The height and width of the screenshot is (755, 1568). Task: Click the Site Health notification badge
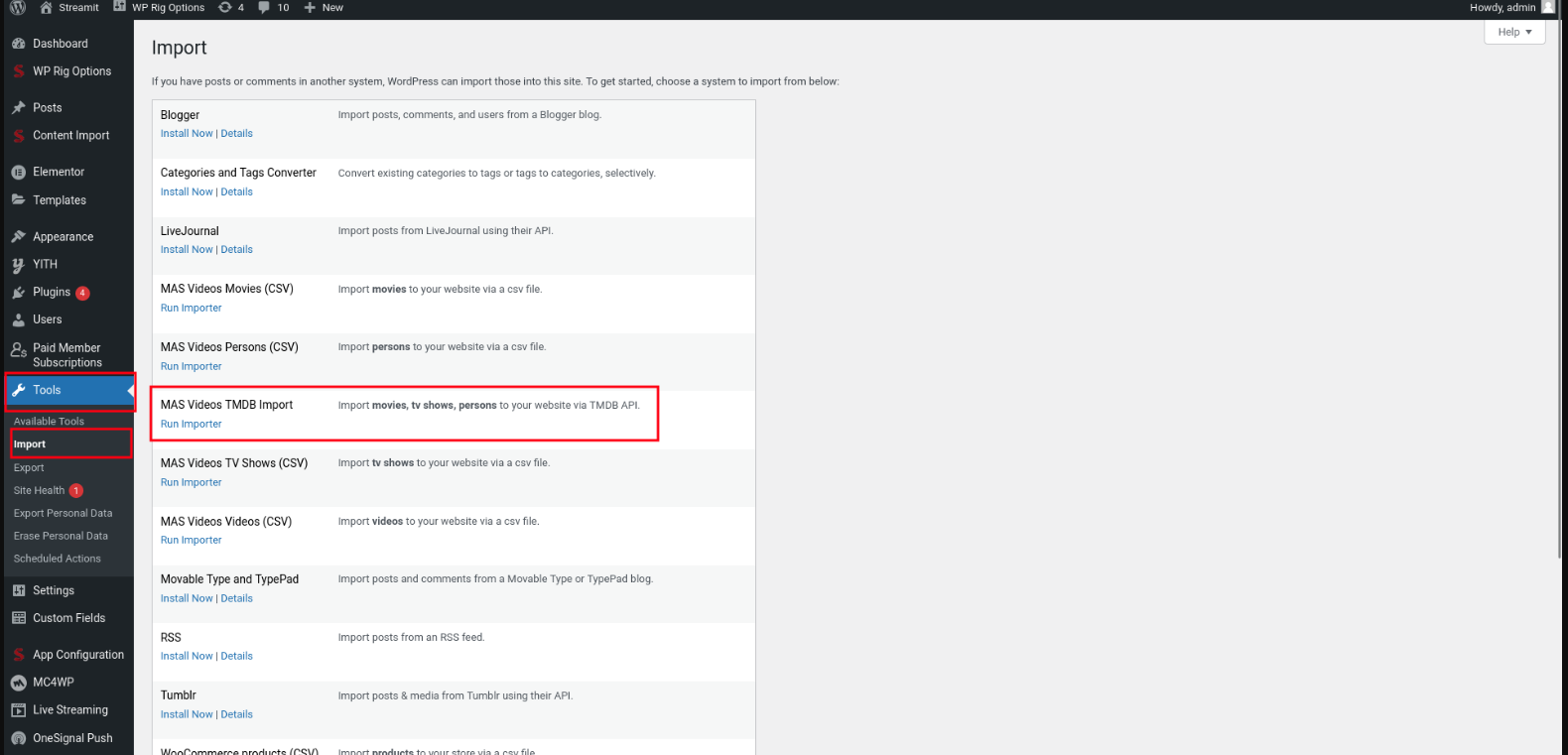[76, 490]
